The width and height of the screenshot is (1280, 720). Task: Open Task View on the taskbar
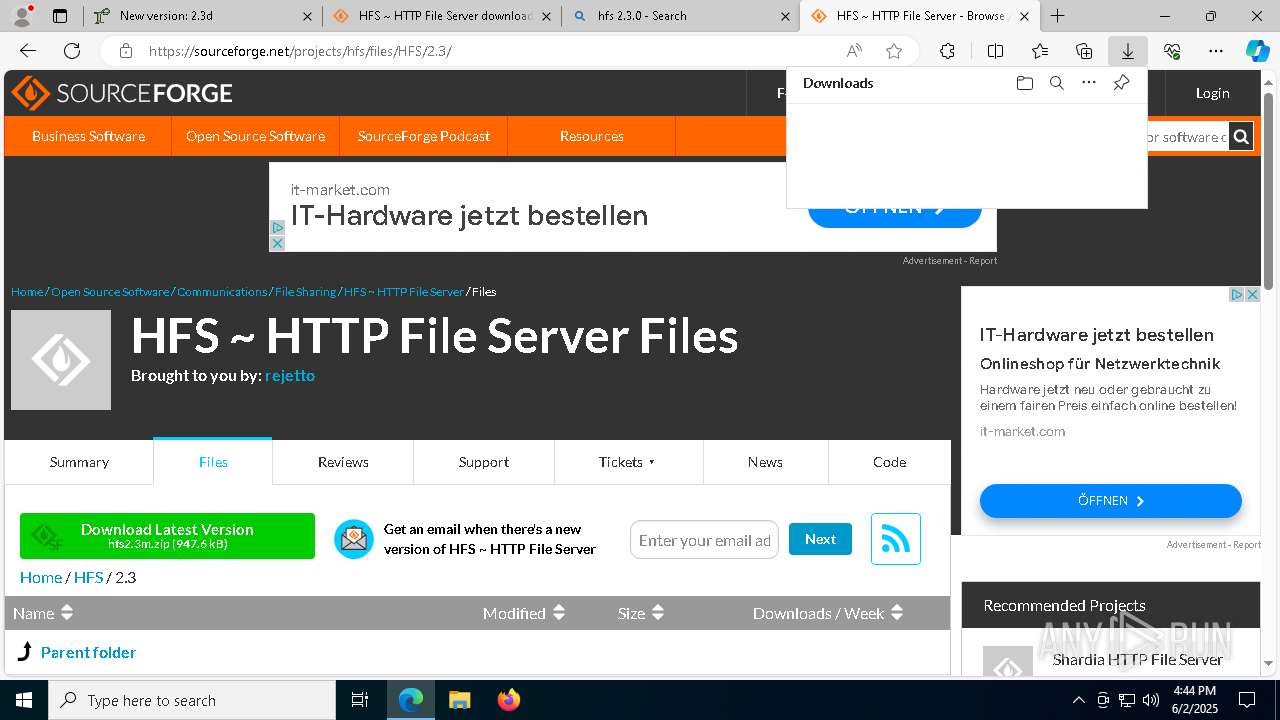[360, 700]
